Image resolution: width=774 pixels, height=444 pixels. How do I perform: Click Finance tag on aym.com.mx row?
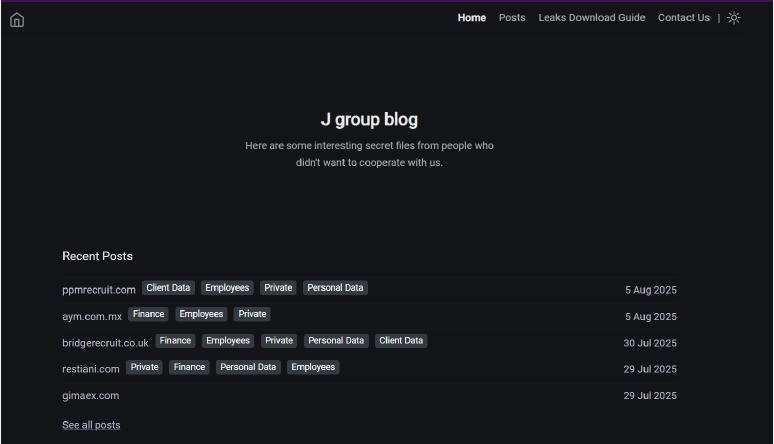pyautogui.click(x=148, y=314)
